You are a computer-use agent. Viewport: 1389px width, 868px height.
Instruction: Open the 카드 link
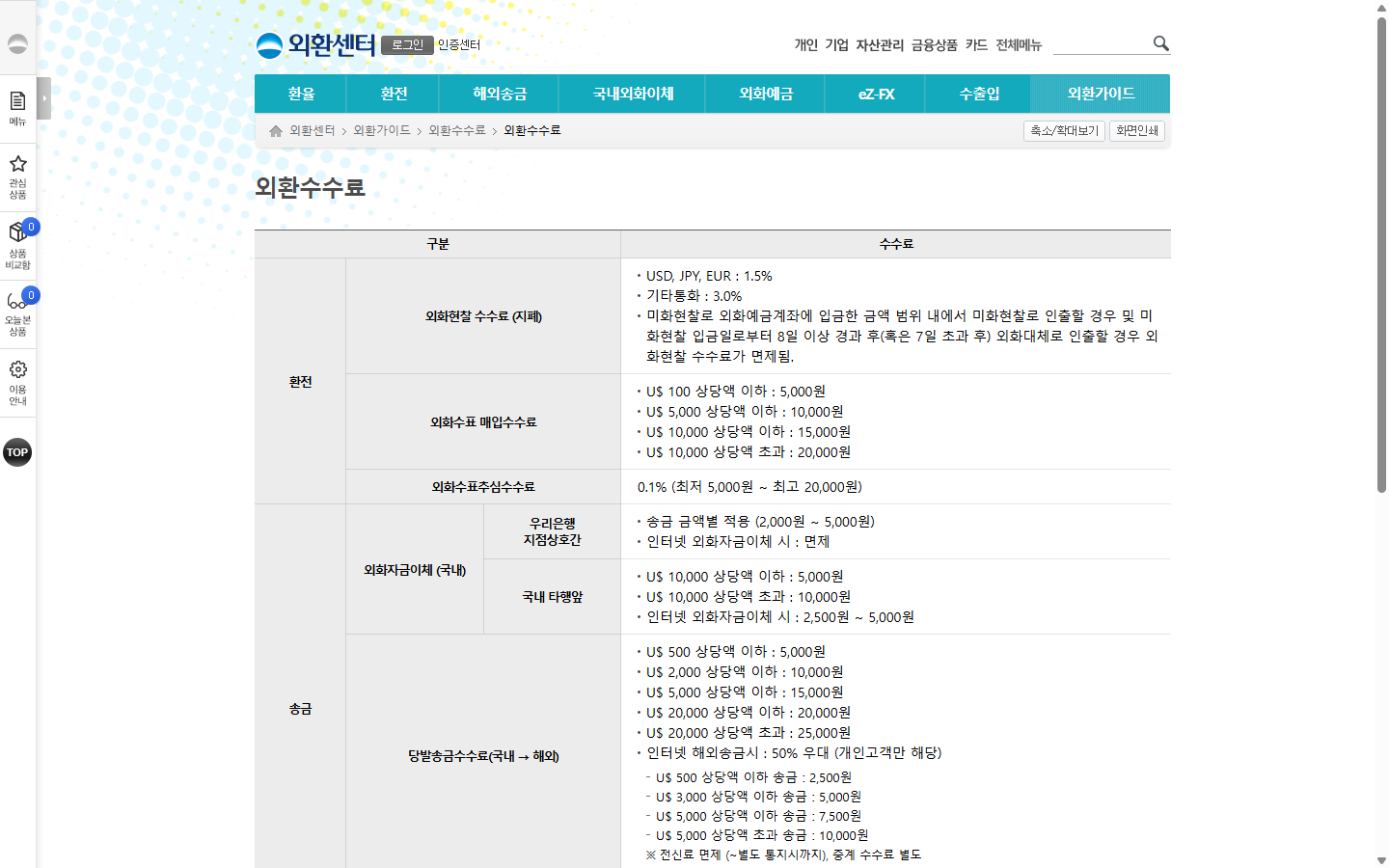(x=976, y=45)
